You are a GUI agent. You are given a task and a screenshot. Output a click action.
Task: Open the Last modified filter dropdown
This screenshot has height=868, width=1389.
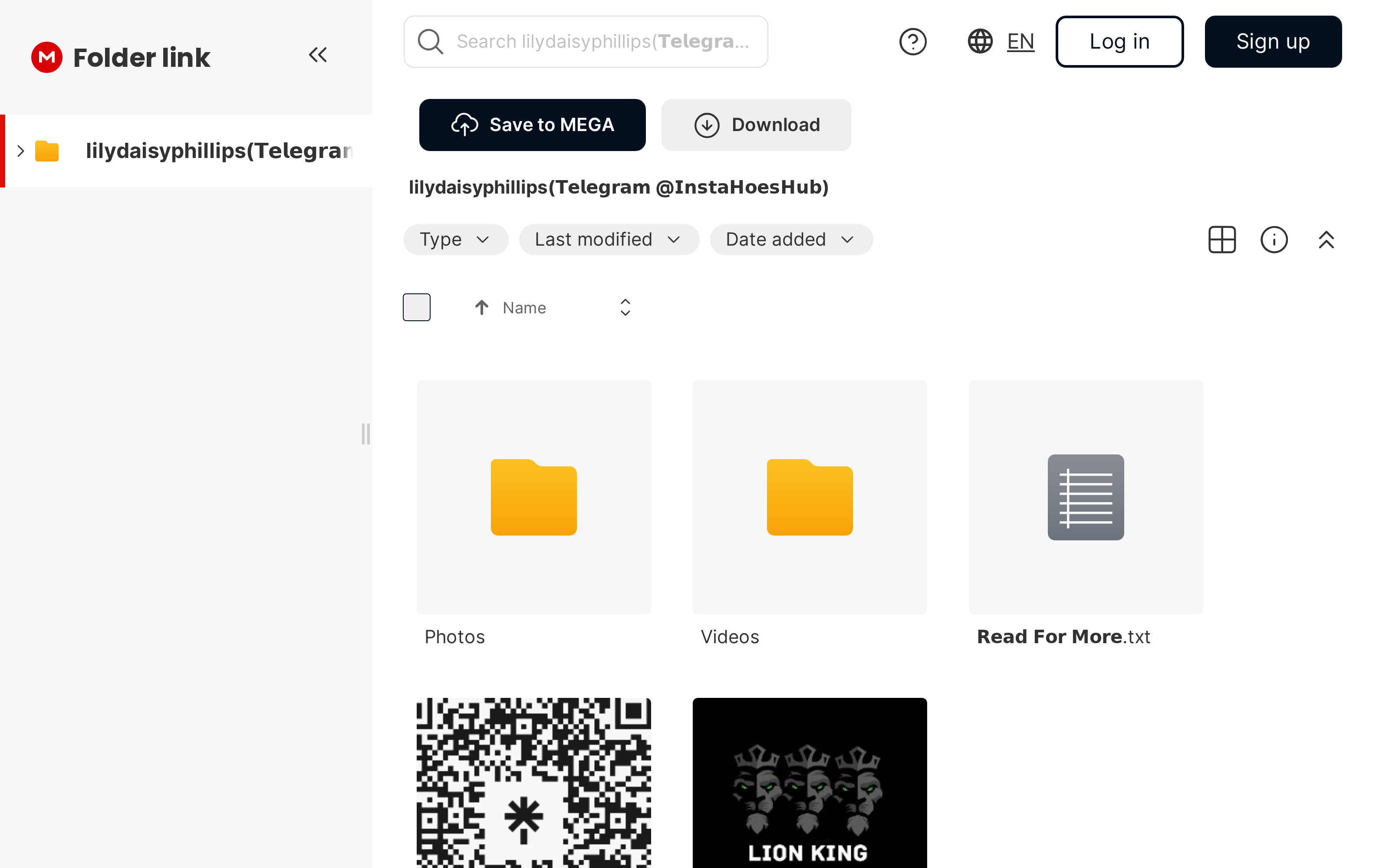pos(609,240)
